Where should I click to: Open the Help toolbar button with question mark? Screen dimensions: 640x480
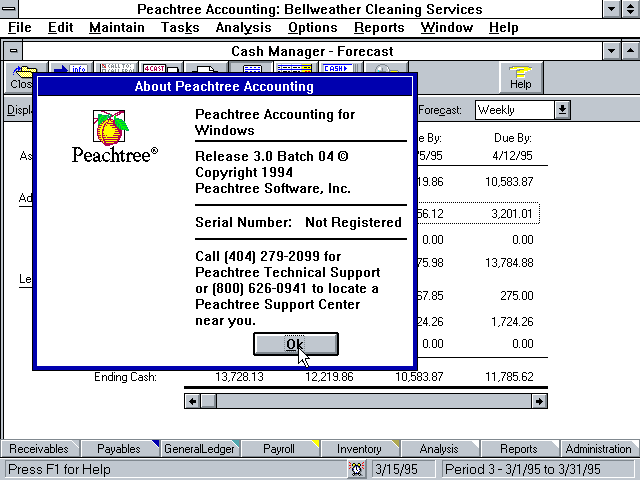point(520,78)
